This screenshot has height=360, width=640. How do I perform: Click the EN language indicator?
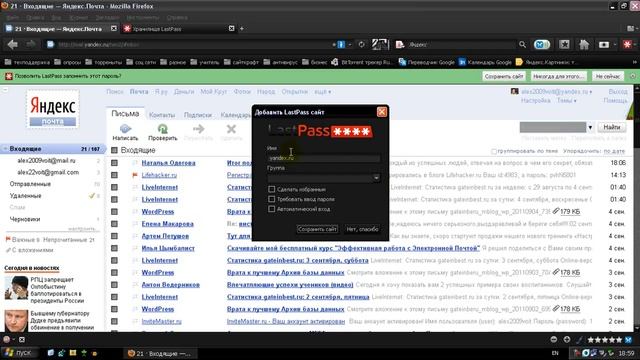coord(555,353)
